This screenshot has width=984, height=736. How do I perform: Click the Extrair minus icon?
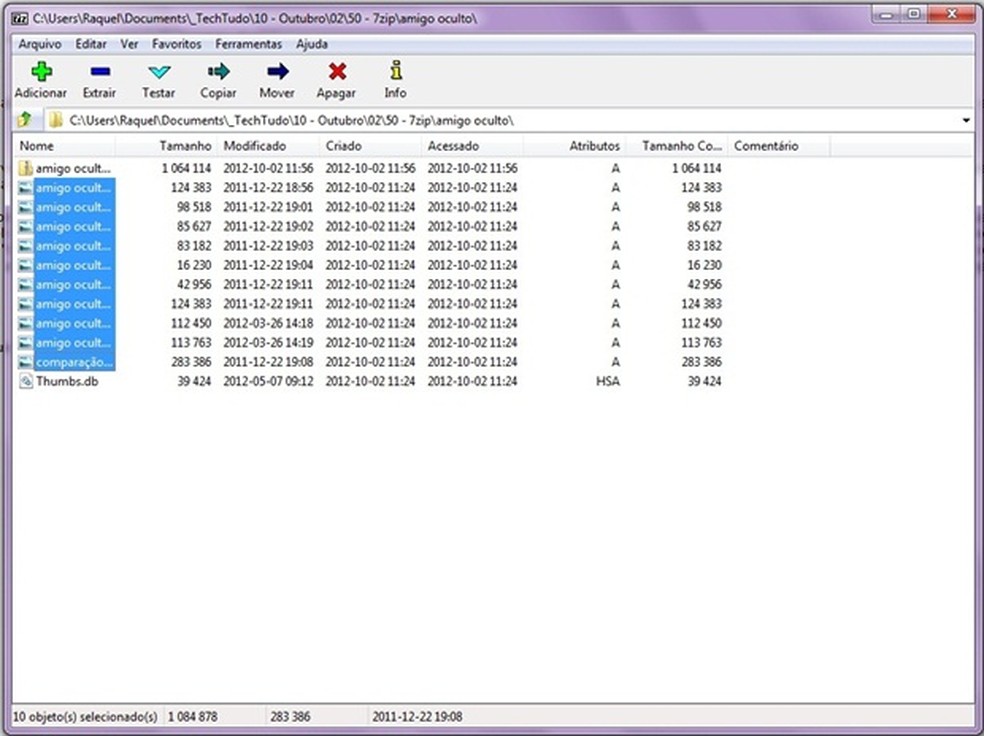click(99, 72)
